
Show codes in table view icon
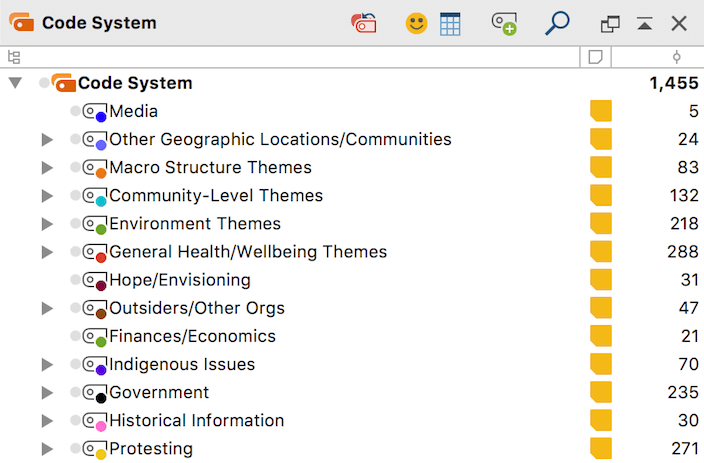(450, 23)
